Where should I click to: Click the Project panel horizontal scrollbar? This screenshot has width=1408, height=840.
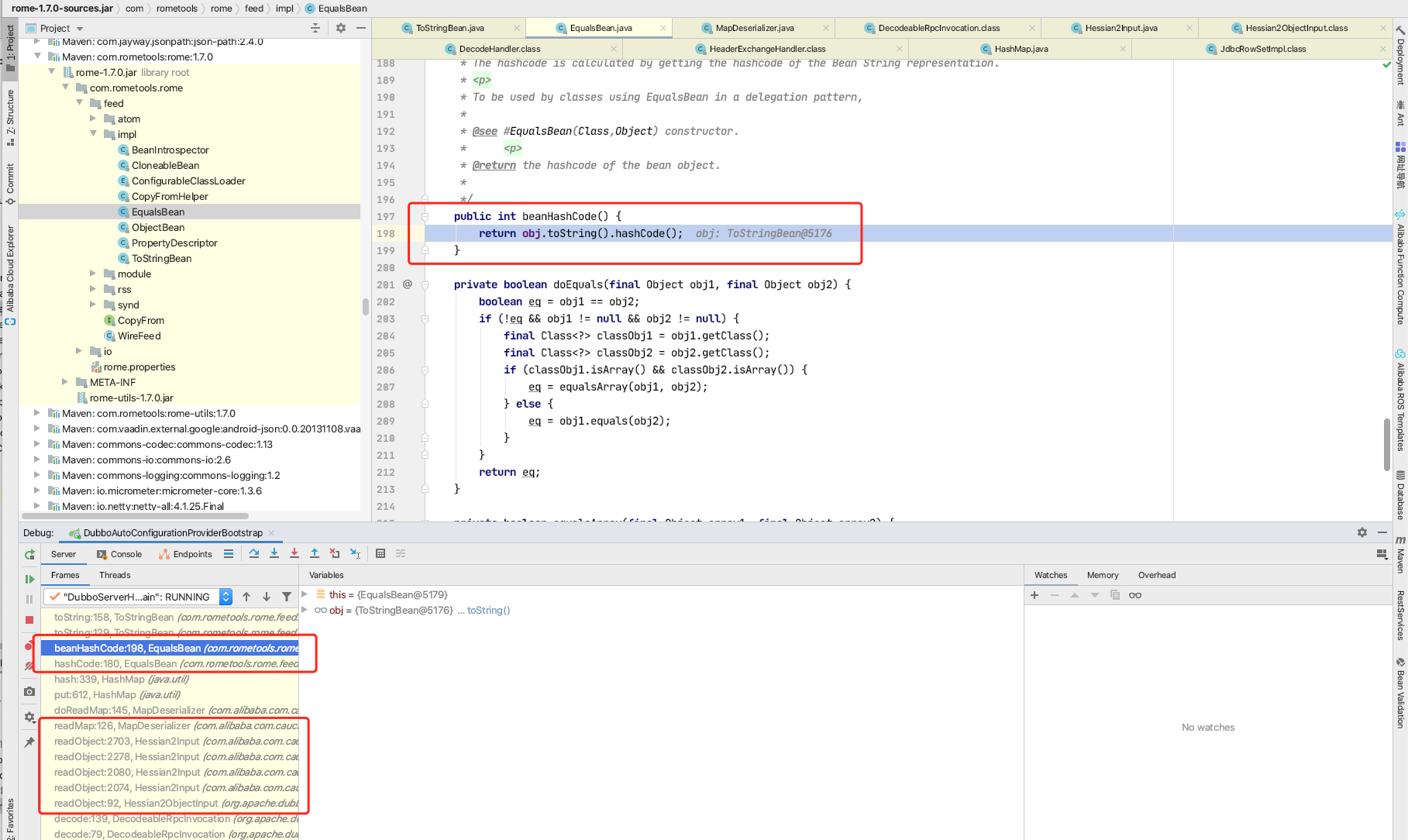136,515
